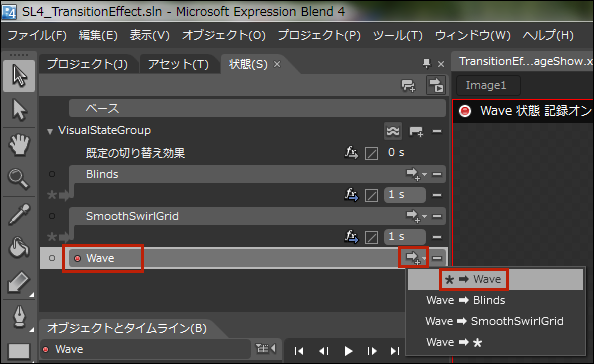Edit the default transition 0 s duration
594x364 pixels.
click(396, 153)
